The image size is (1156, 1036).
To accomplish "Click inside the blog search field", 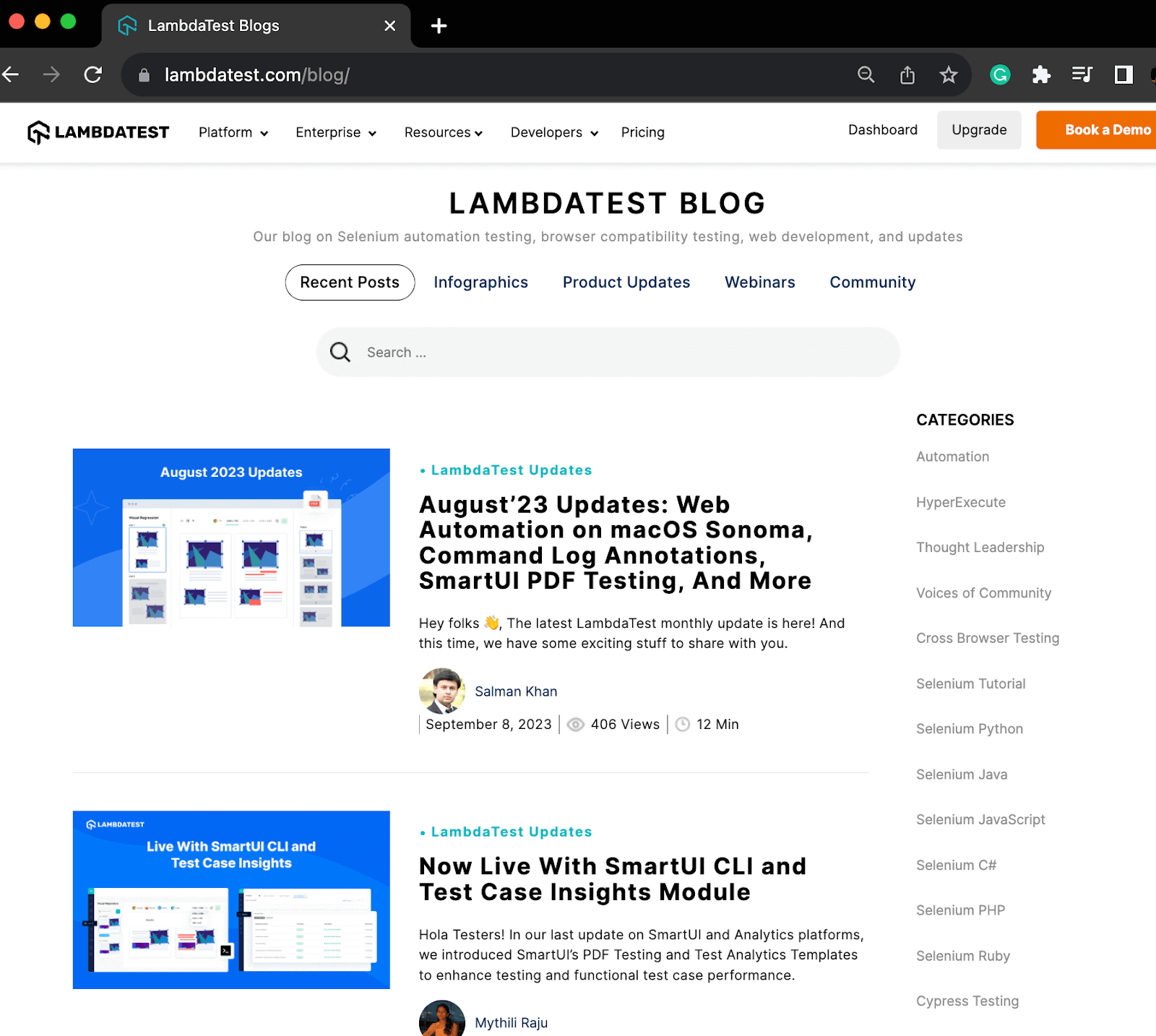I will (607, 352).
